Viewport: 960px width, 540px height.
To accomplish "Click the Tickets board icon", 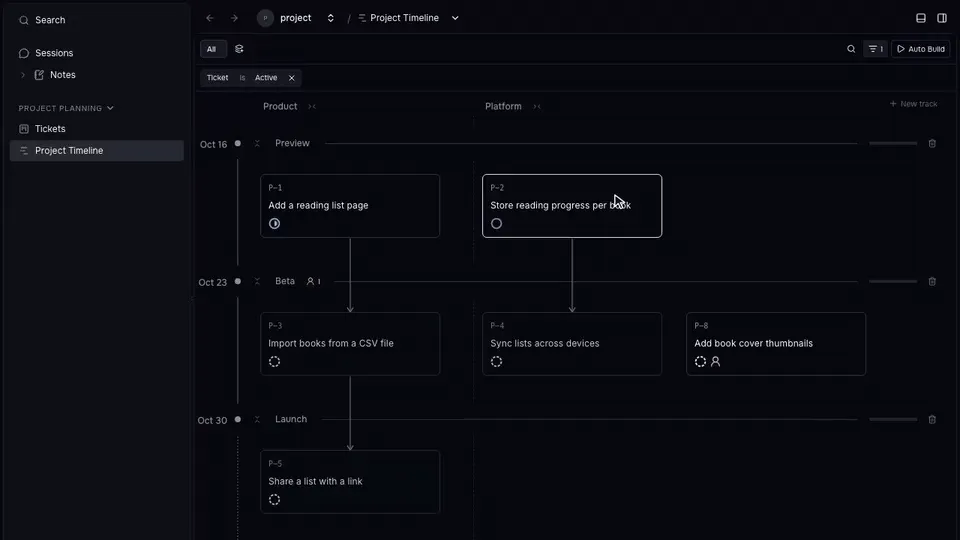I will pos(24,129).
